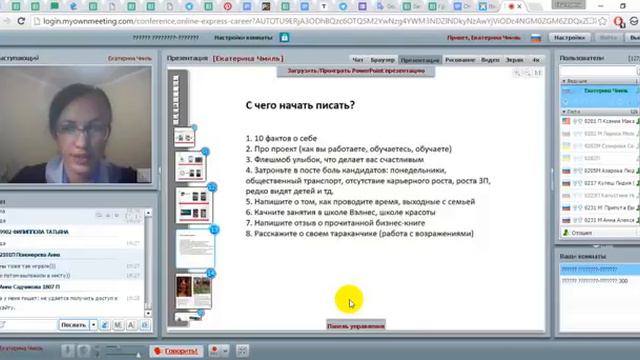Click the M icon in the chat toolbar
640x360 pixels.
pos(118,325)
